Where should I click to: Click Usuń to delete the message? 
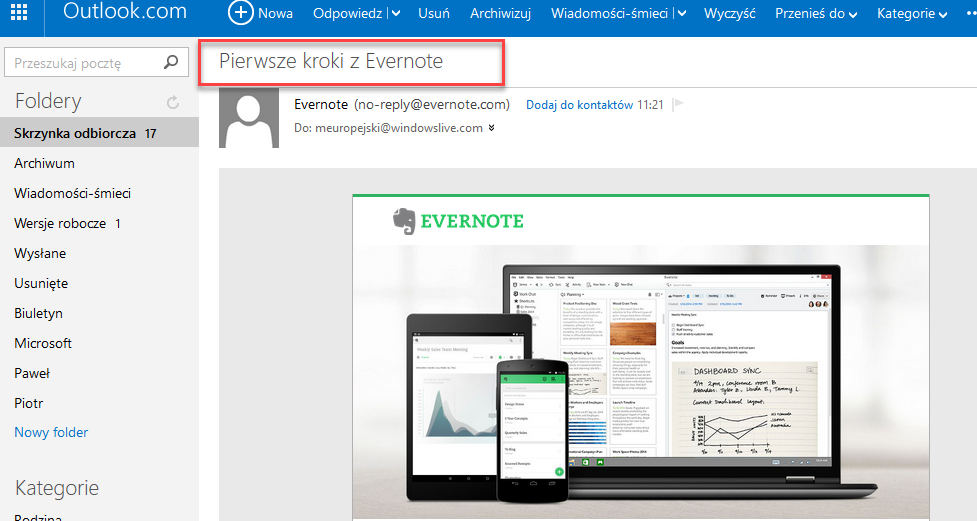pos(434,13)
